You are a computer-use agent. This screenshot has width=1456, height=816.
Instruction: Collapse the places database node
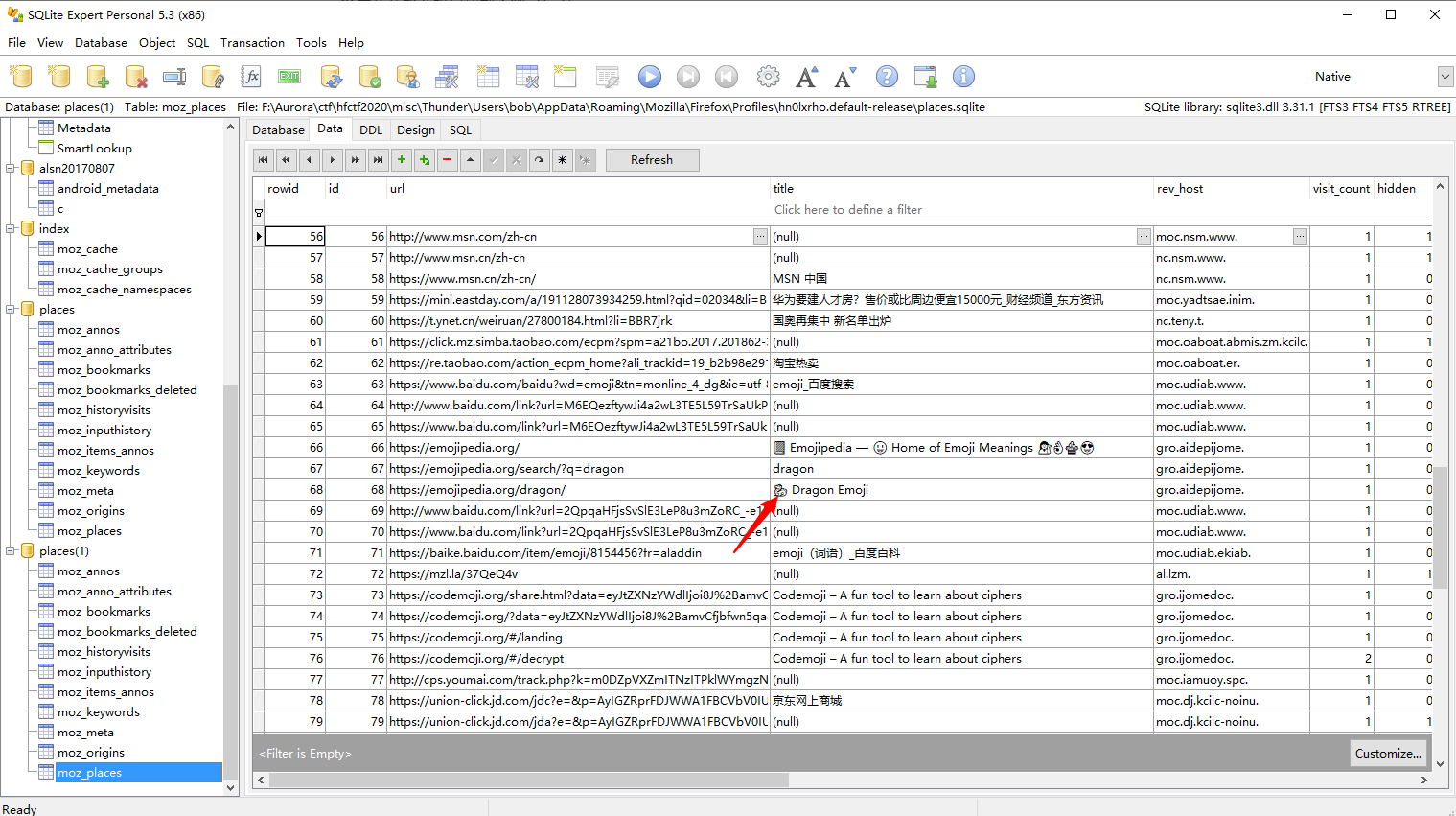(x=11, y=310)
